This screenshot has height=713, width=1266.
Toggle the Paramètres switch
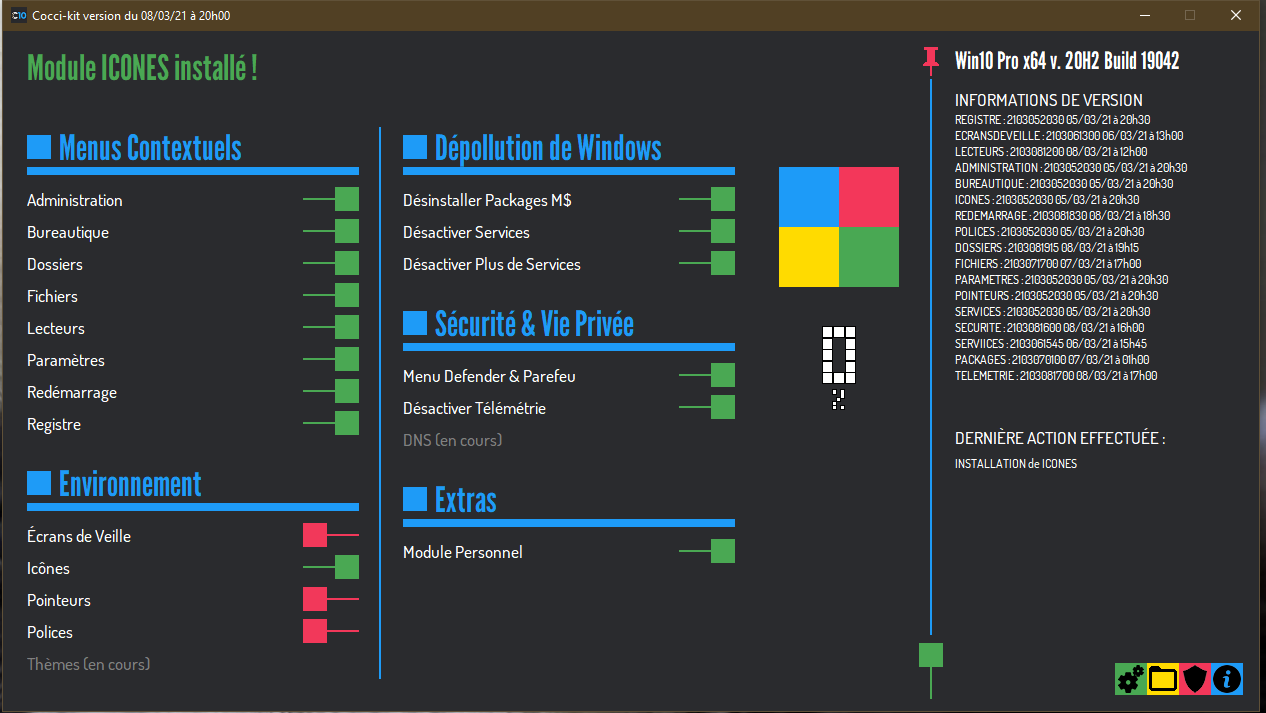[331, 359]
